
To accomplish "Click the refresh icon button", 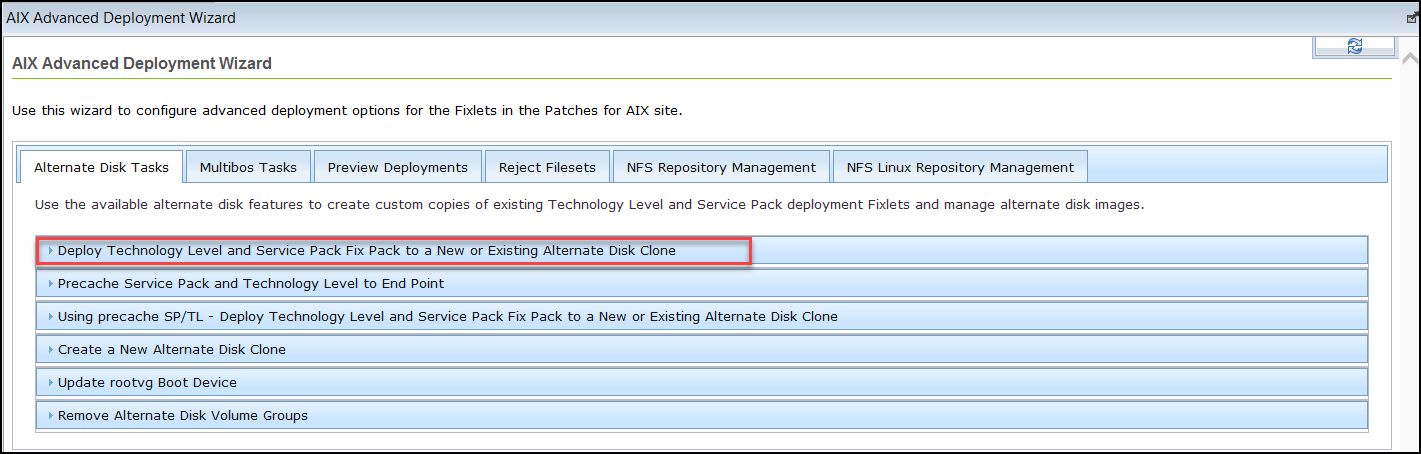I will click(1355, 46).
